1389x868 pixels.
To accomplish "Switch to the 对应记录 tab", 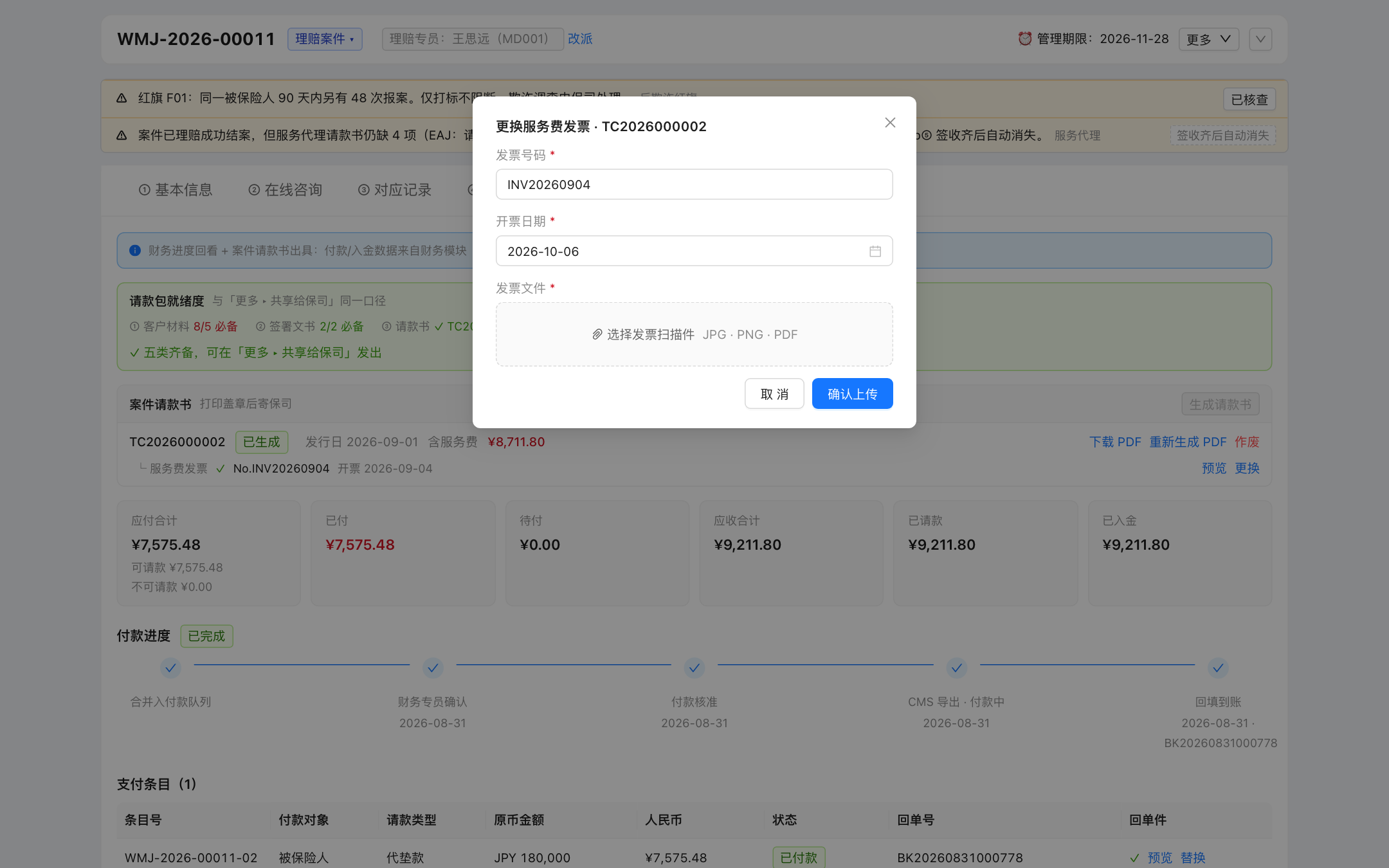I will (395, 190).
